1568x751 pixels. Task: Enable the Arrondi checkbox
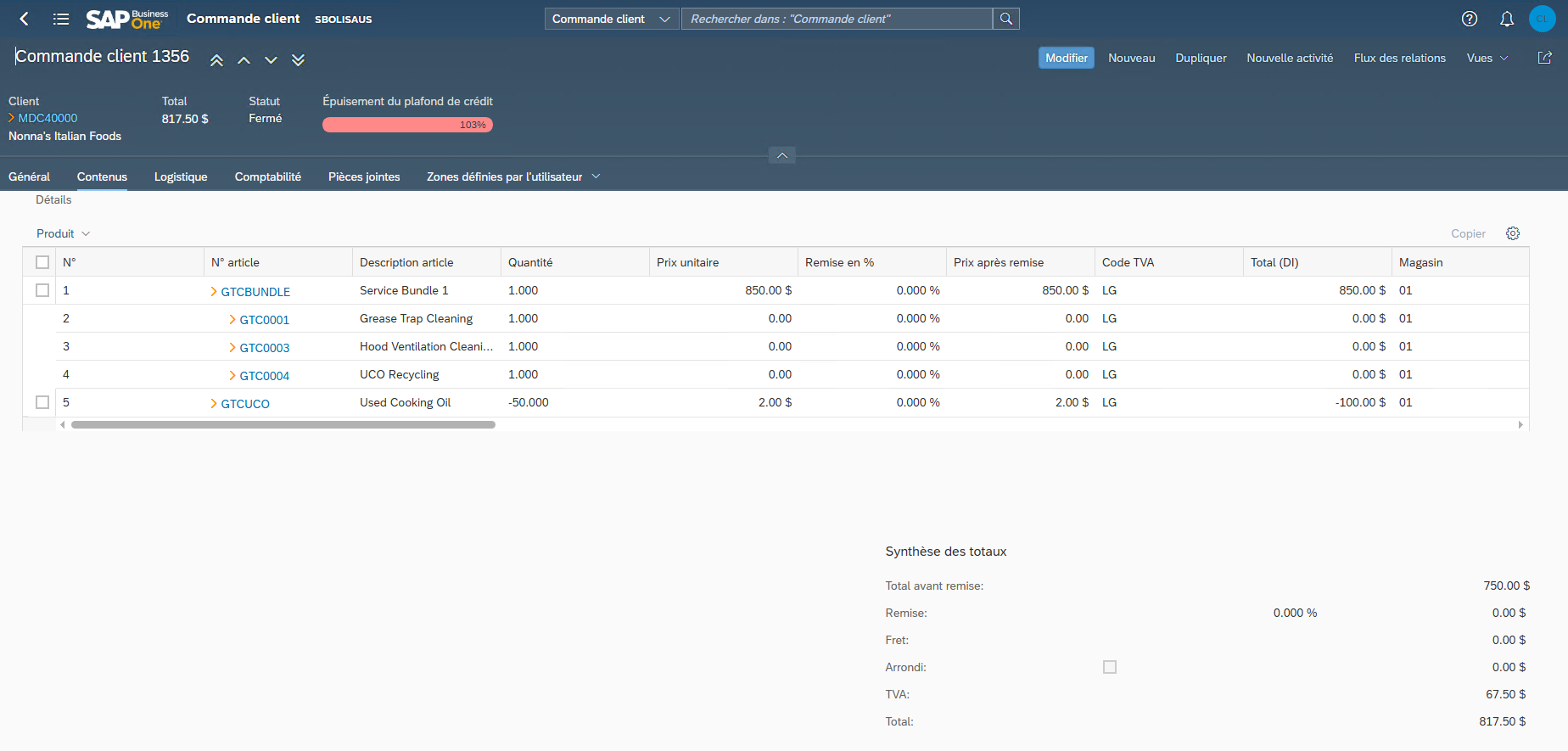[x=1110, y=667]
